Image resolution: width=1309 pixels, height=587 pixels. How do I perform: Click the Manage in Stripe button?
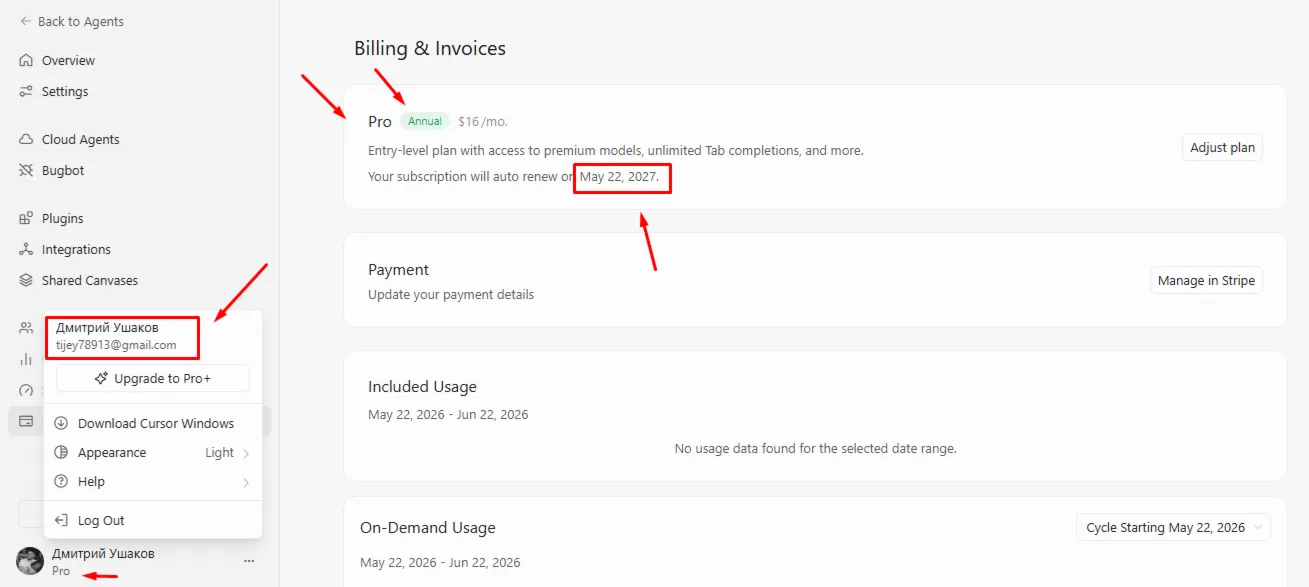point(1206,281)
